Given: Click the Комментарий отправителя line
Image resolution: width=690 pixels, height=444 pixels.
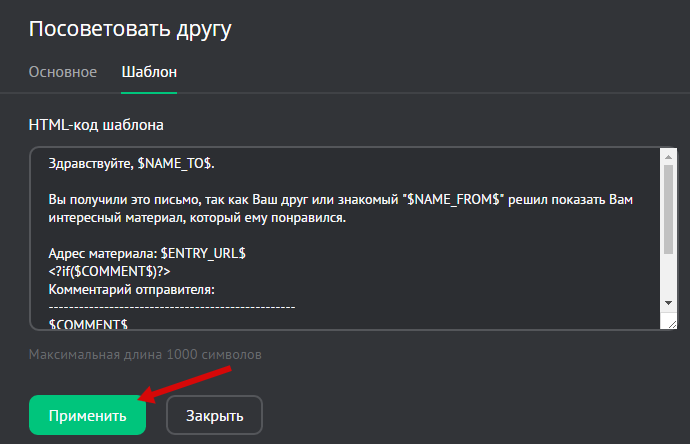Looking at the screenshot, I should tap(132, 290).
